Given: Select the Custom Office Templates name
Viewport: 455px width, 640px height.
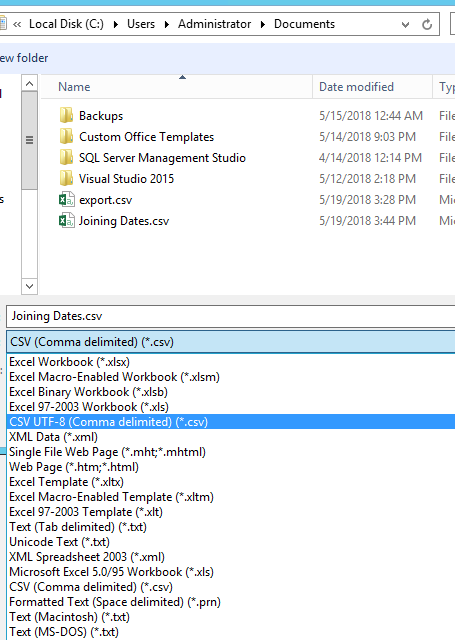Looking at the screenshot, I should pos(146,137).
